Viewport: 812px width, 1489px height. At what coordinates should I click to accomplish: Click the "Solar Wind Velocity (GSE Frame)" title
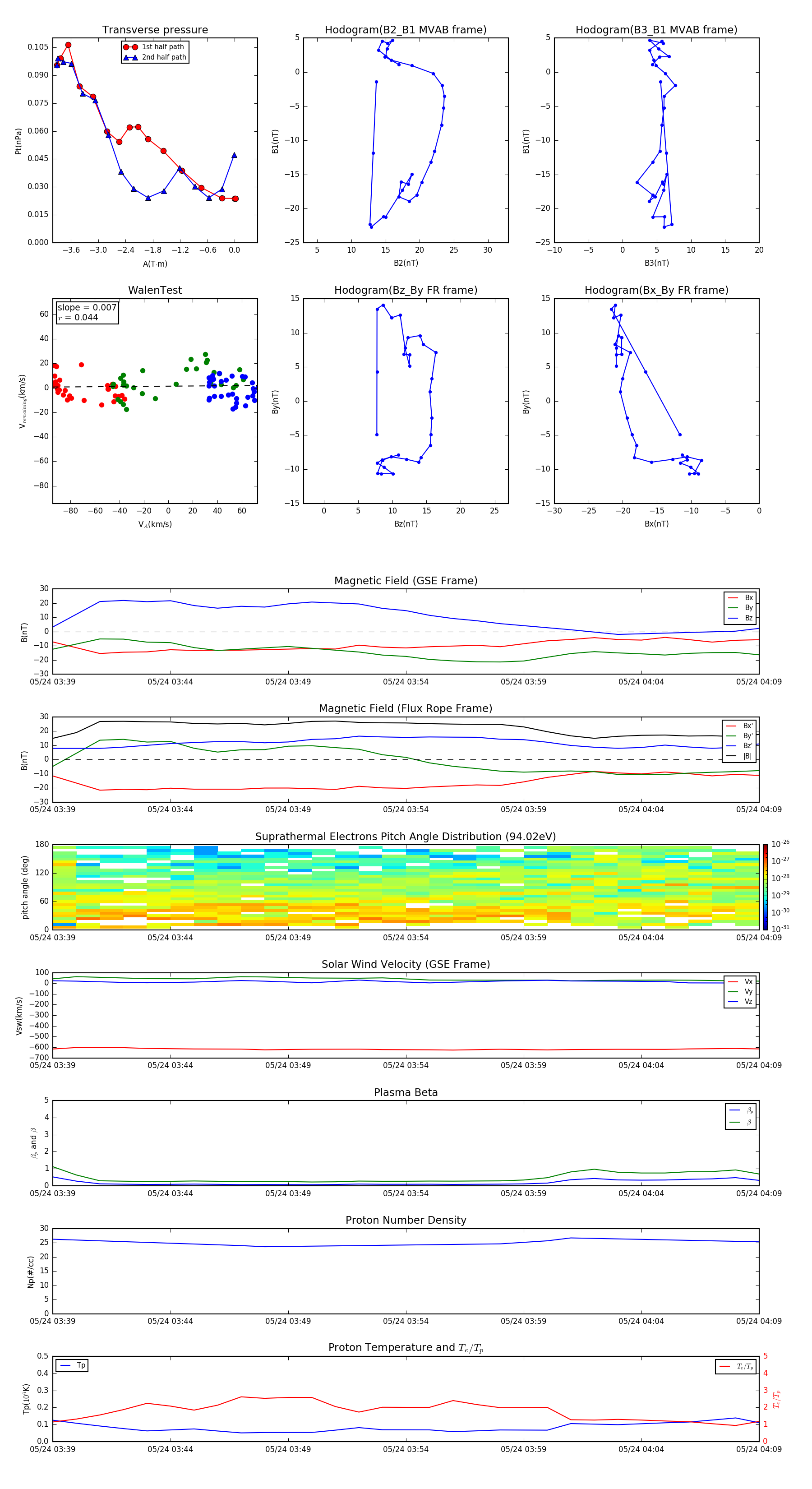(x=406, y=965)
